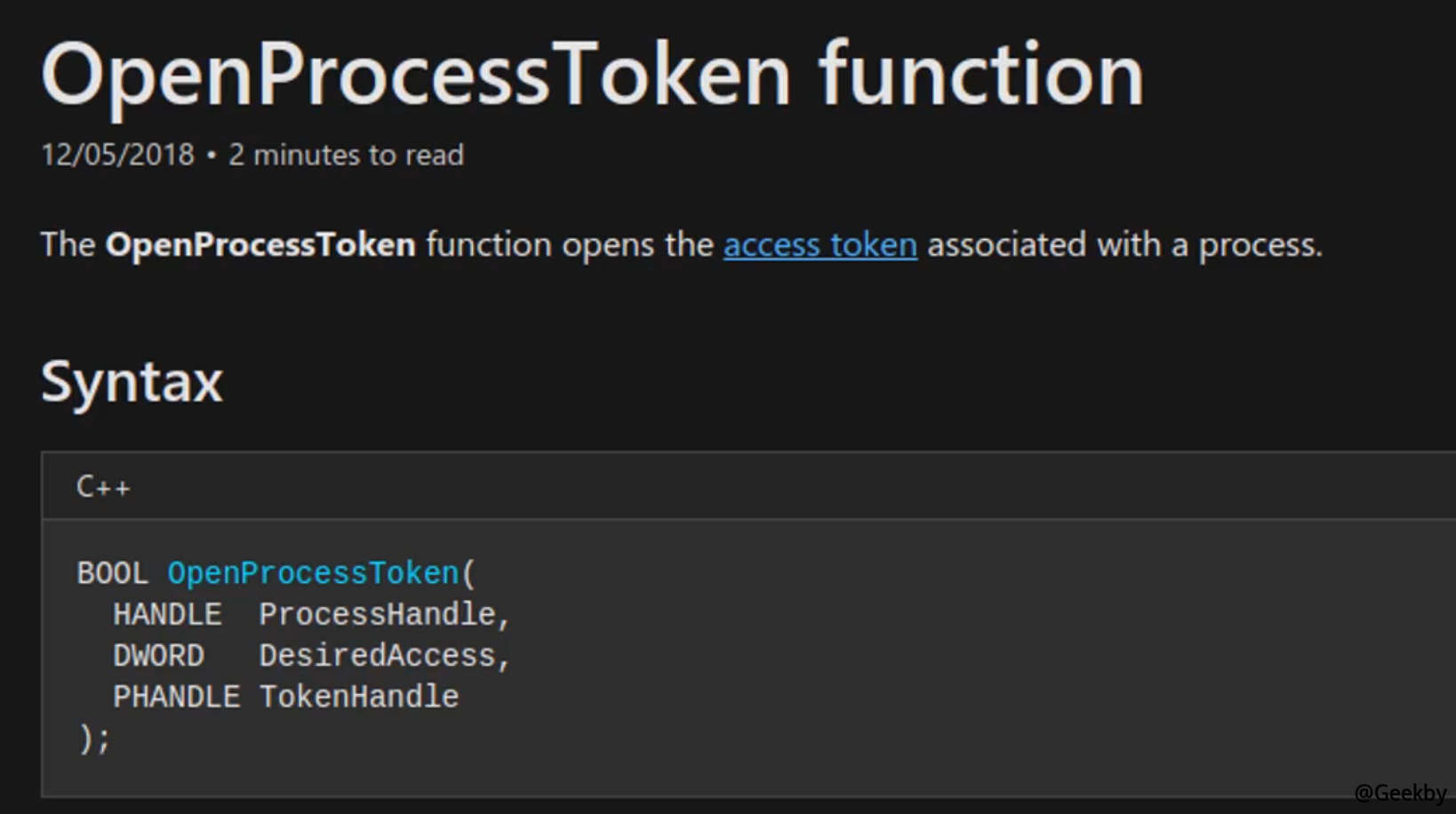
Task: Click the code block header bar
Action: tap(748, 486)
